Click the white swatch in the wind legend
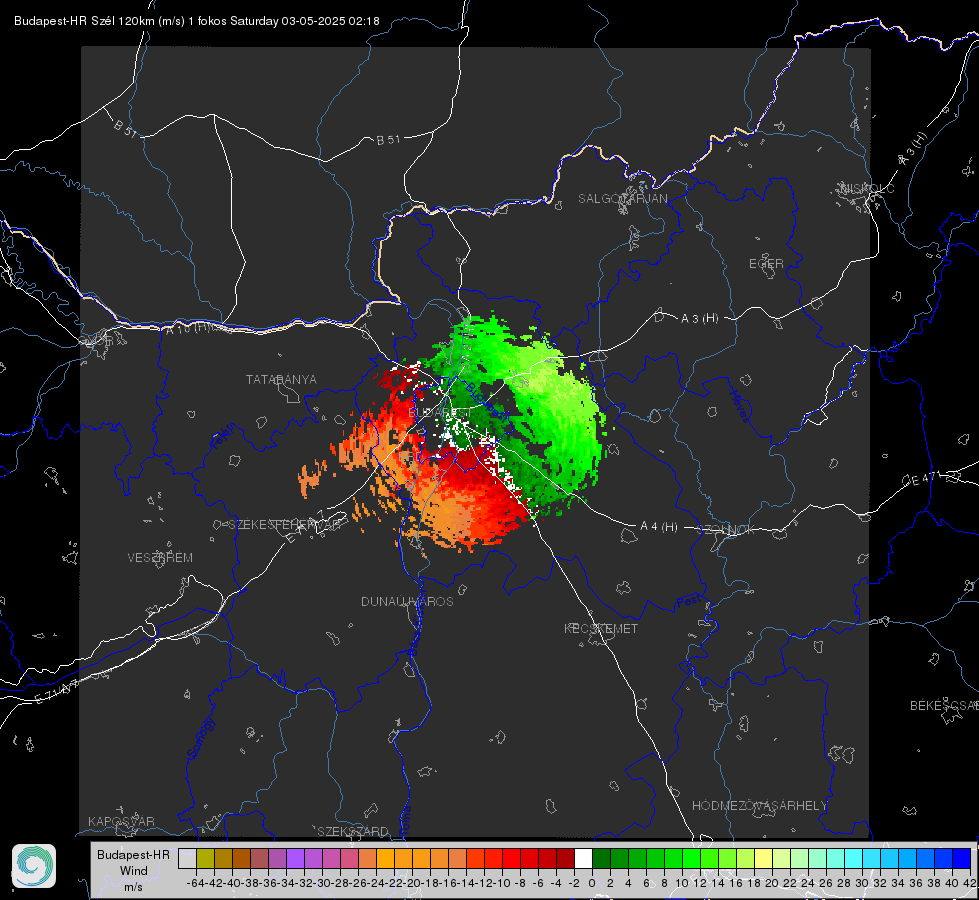 click(583, 858)
